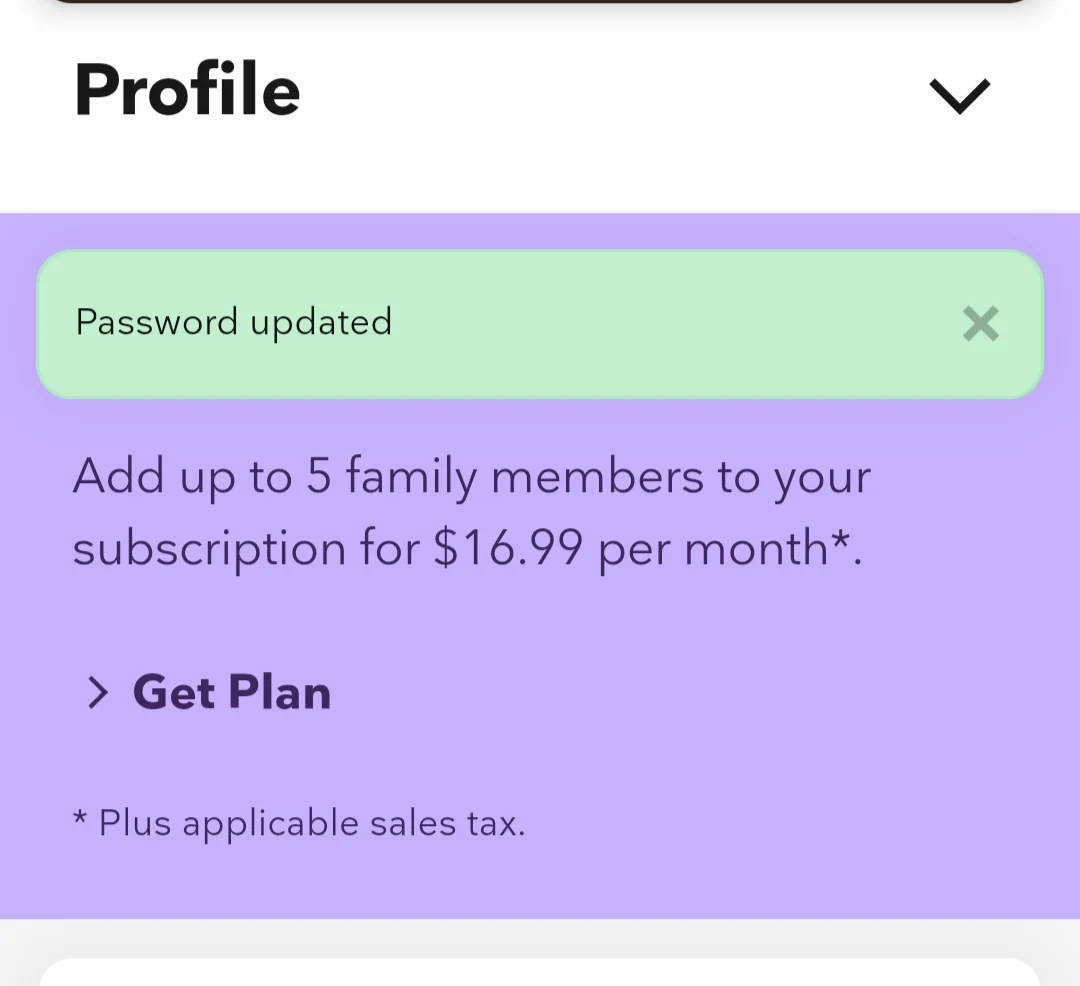
Task: Tap the dark bar above Profile
Action: pos(540,1)
